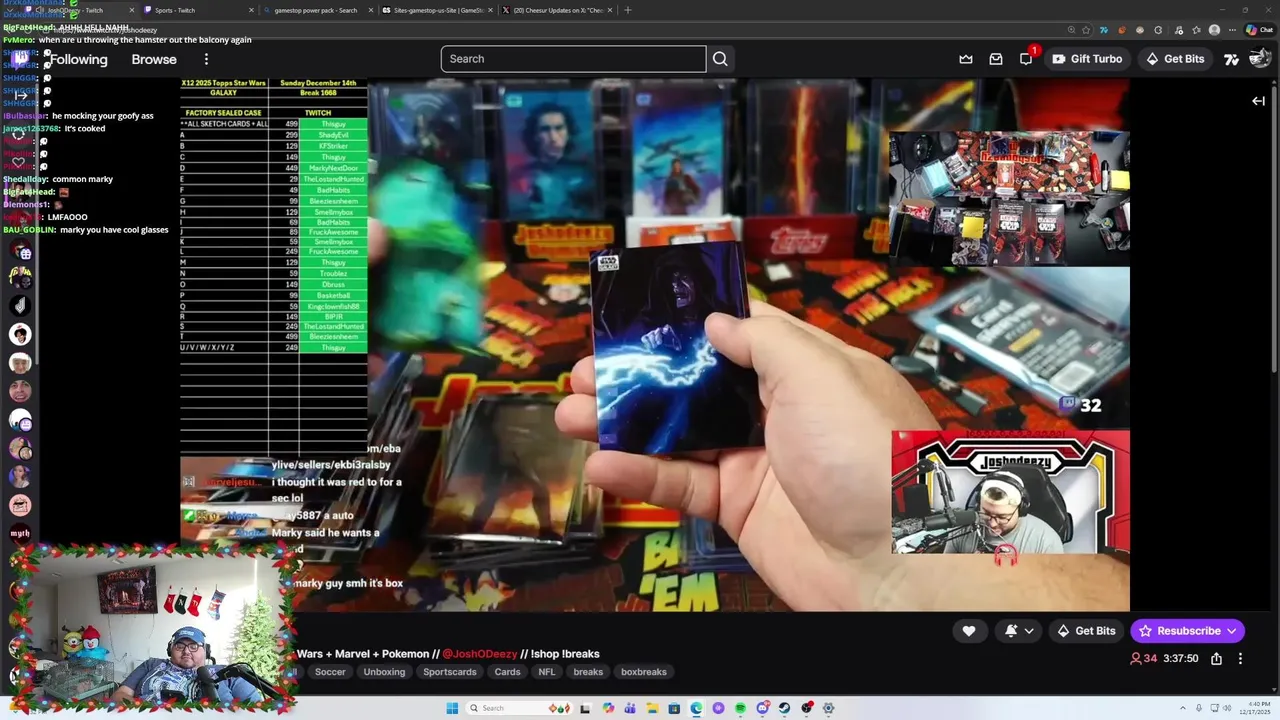Expand the followed channels sidebar arrow
Screen dimensions: 1280x720
20,95
